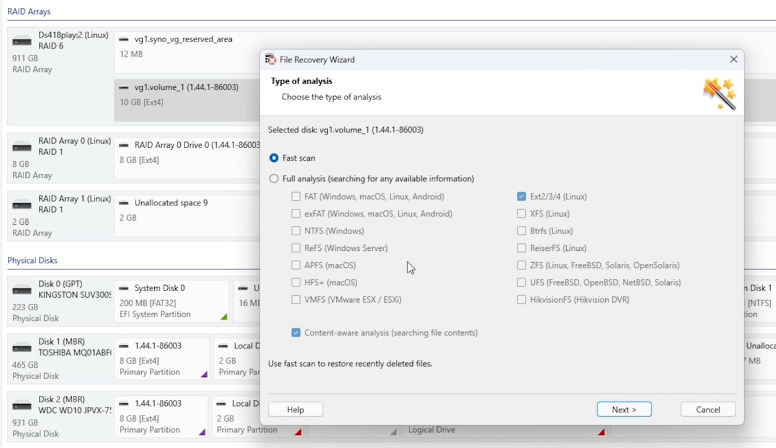The image size is (776, 448).
Task: Check the ZFS filesystem option
Action: (x=522, y=265)
